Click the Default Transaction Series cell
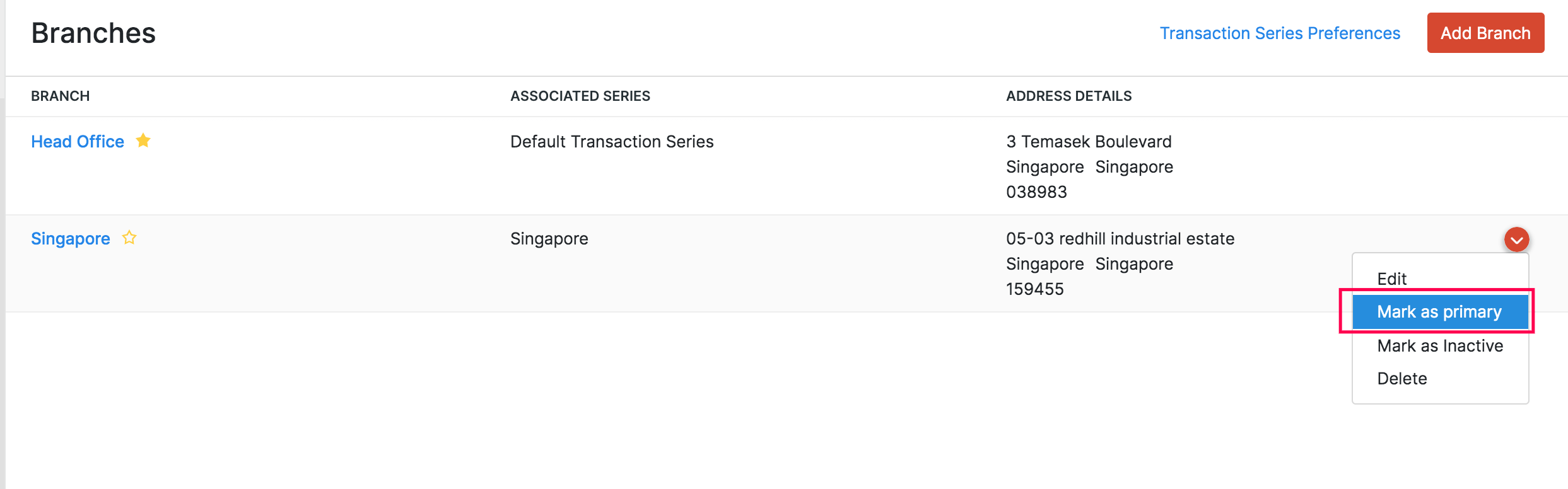This screenshot has width=1568, height=489. pyautogui.click(x=612, y=142)
